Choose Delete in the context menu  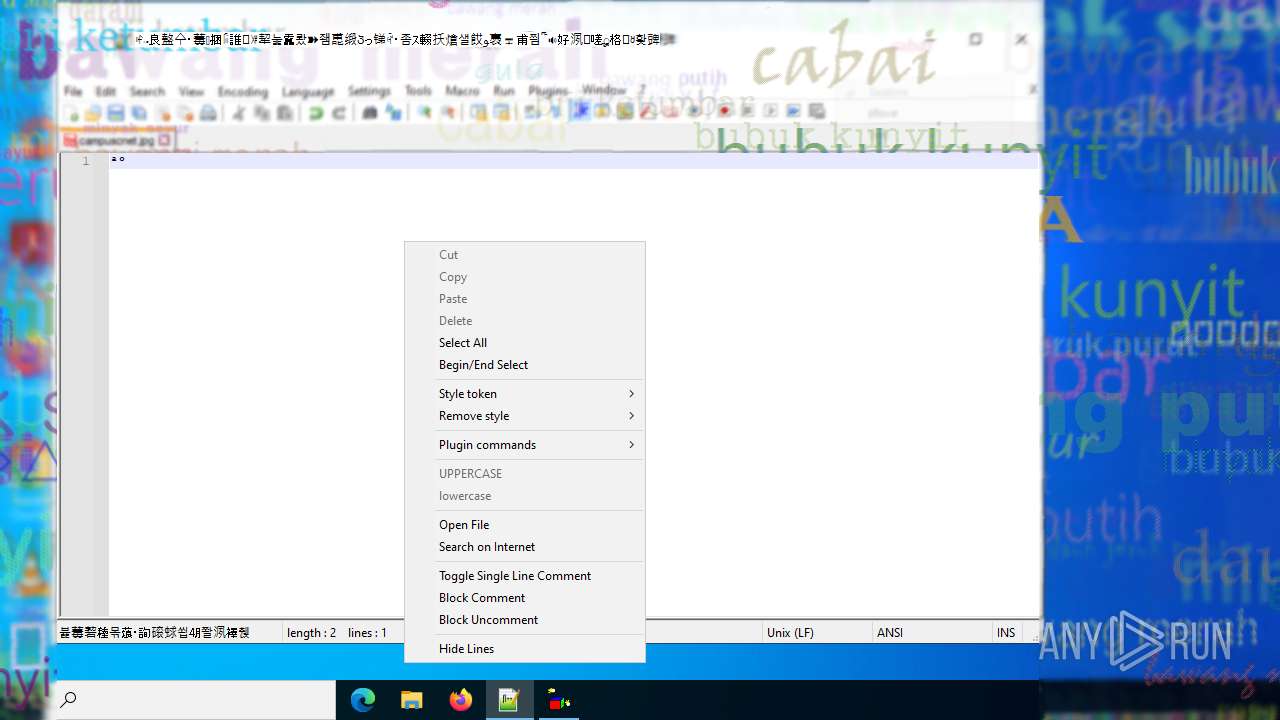(525, 321)
